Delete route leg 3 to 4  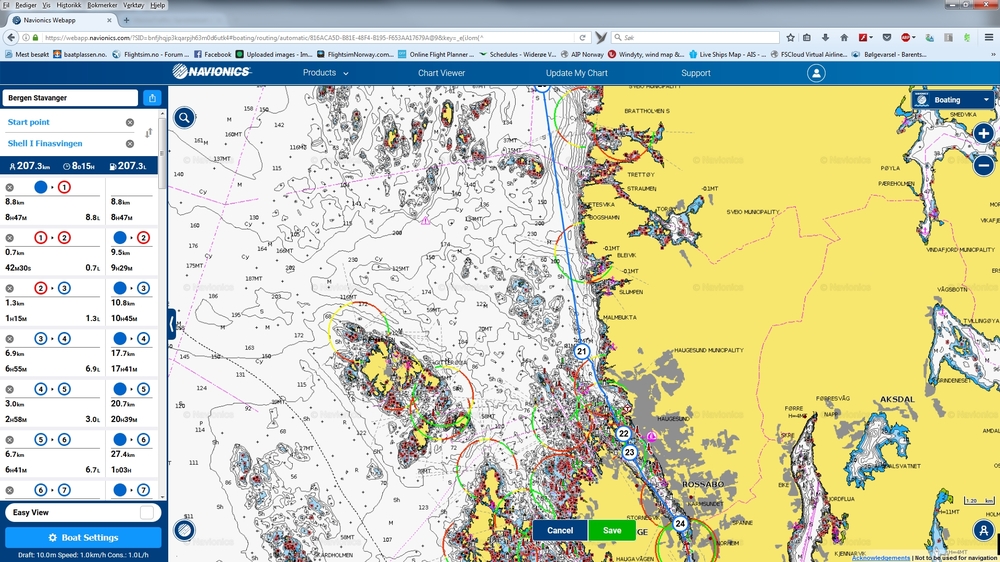click(x=10, y=339)
